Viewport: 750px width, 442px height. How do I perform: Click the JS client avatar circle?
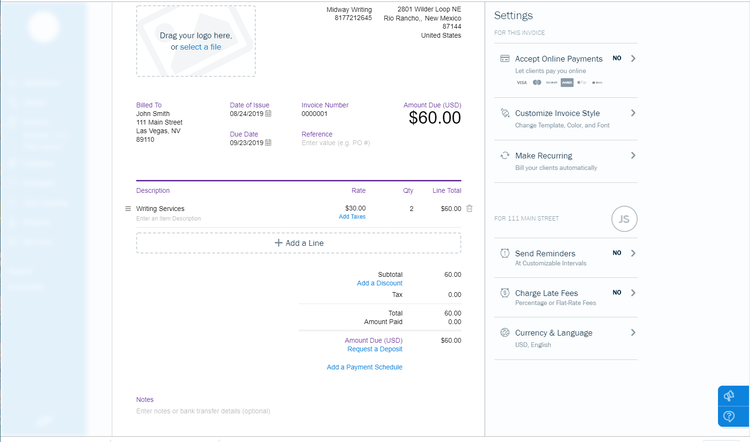[623, 218]
